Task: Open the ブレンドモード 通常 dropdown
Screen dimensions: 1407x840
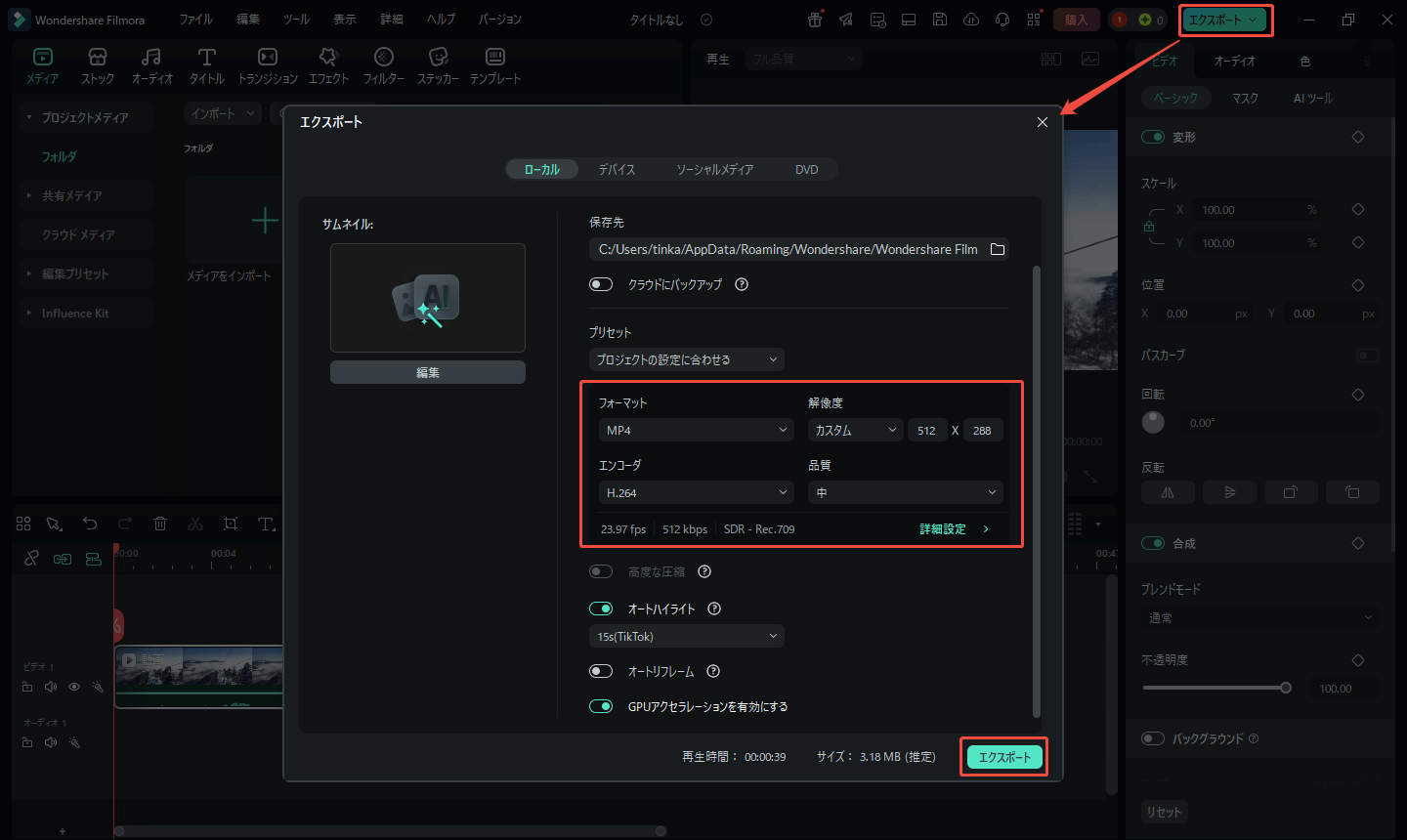Action: click(1260, 617)
